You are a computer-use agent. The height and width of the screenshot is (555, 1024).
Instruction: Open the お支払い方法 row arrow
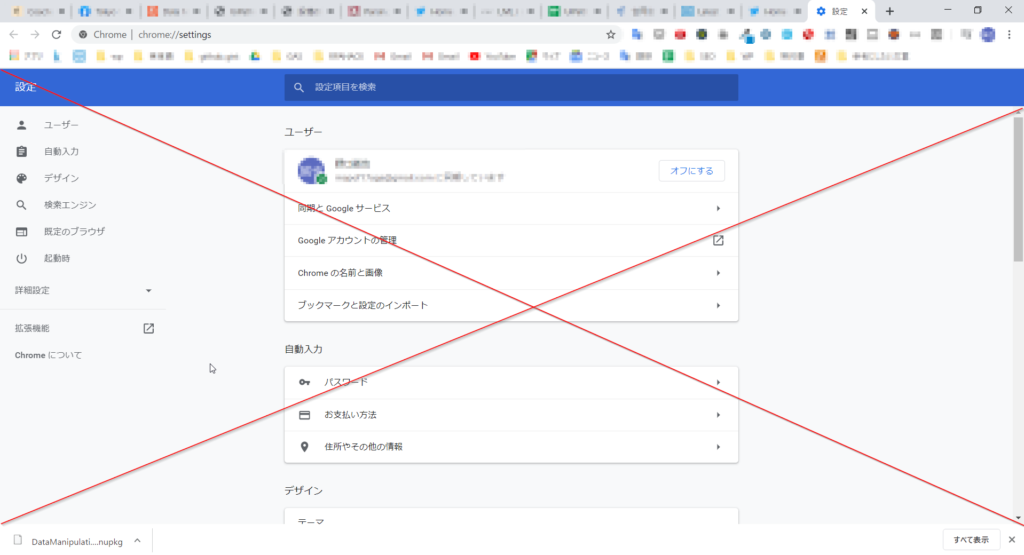click(718, 415)
